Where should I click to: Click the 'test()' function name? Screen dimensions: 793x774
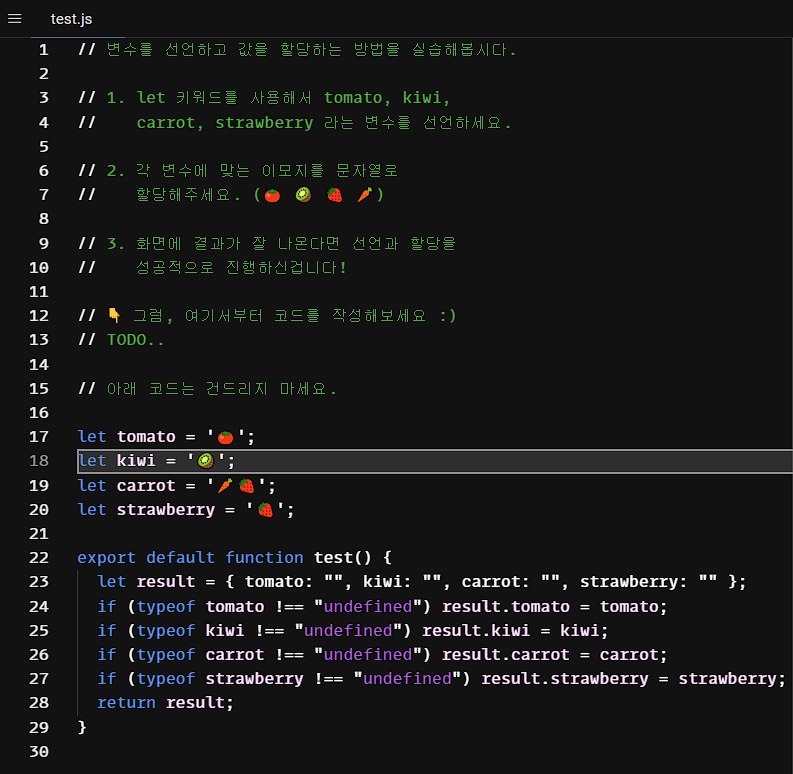click(x=342, y=557)
